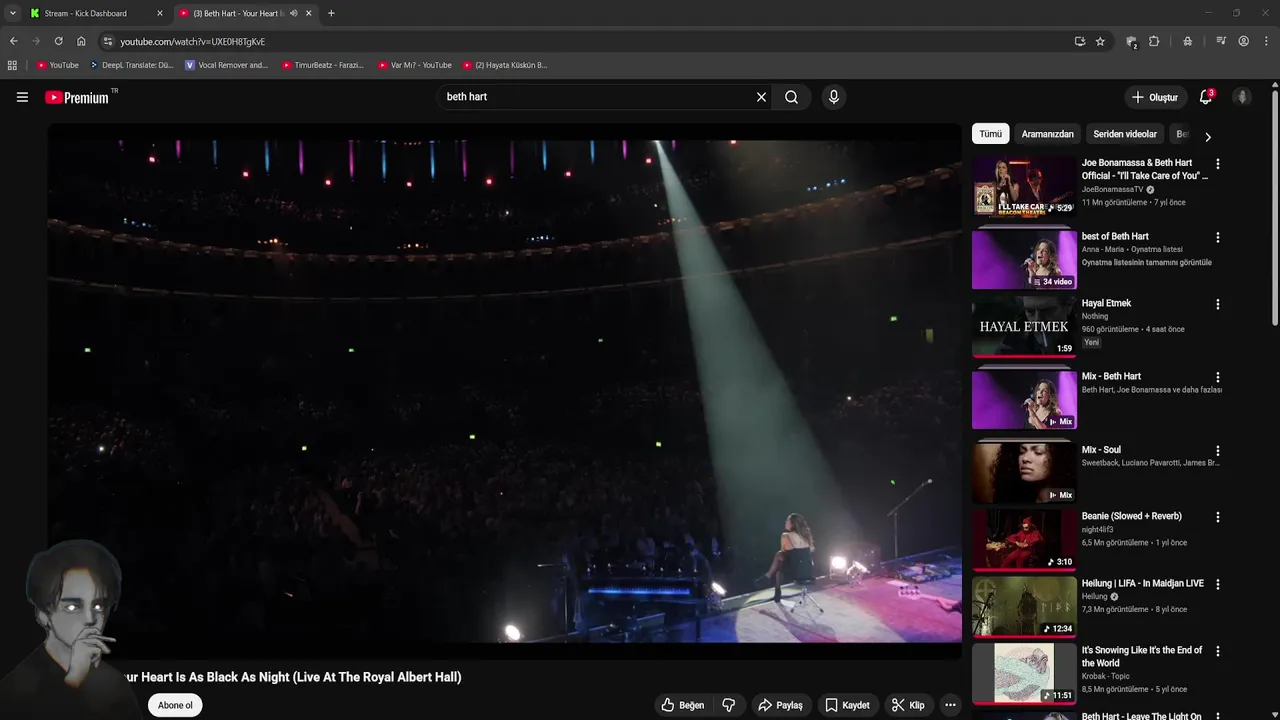Screen dimensions: 1280x720
Task: Submit search with magnifier icon
Action: coord(791,97)
